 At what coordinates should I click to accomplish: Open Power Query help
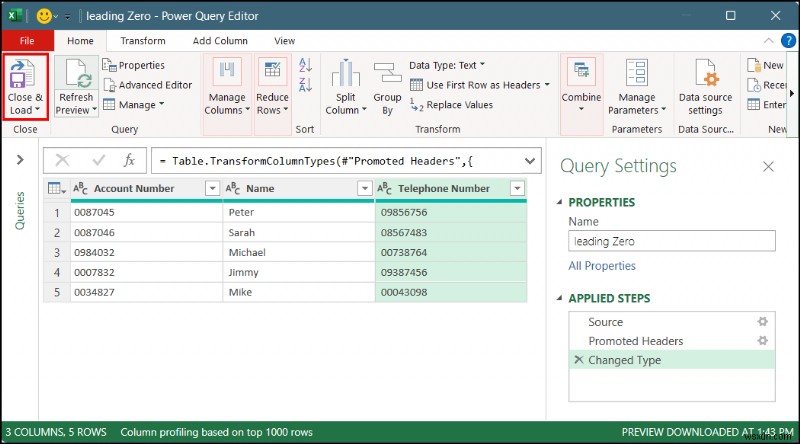tap(788, 40)
